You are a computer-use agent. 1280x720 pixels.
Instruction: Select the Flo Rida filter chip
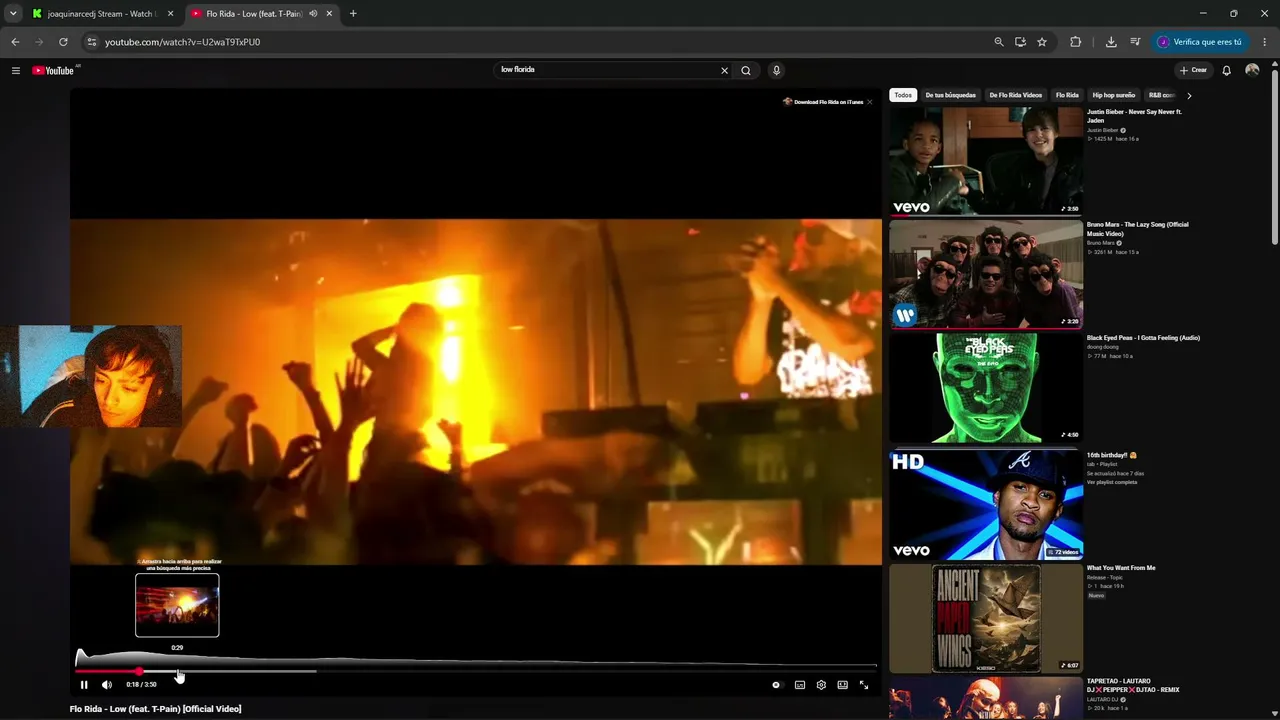click(x=1067, y=95)
